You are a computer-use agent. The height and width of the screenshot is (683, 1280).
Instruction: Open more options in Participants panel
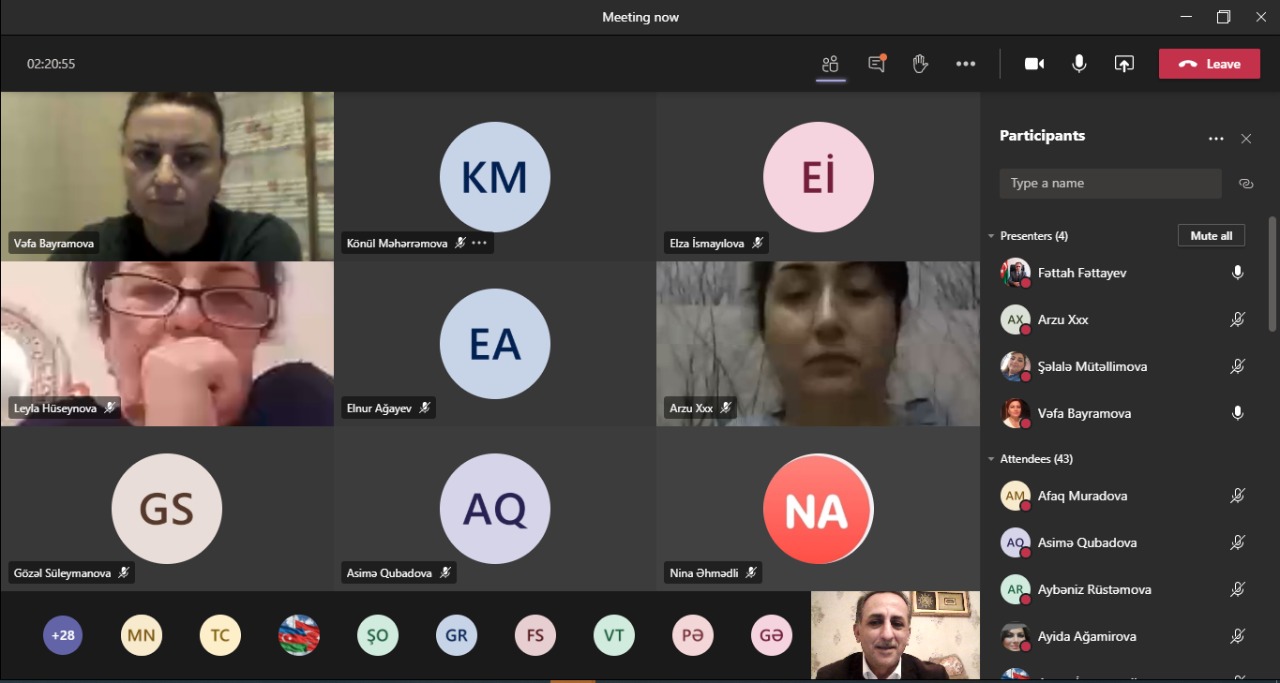pos(1216,139)
